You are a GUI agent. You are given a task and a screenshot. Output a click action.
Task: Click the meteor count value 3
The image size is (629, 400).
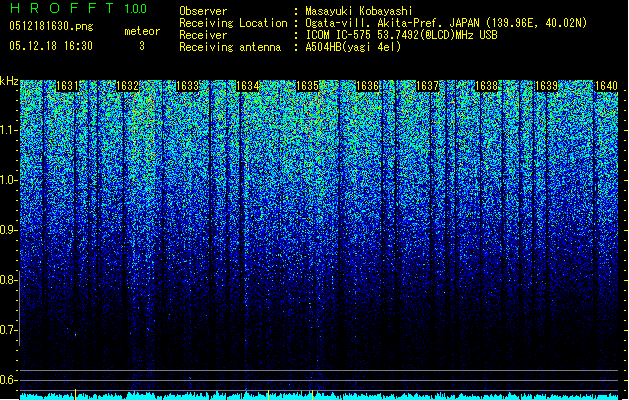click(x=142, y=46)
